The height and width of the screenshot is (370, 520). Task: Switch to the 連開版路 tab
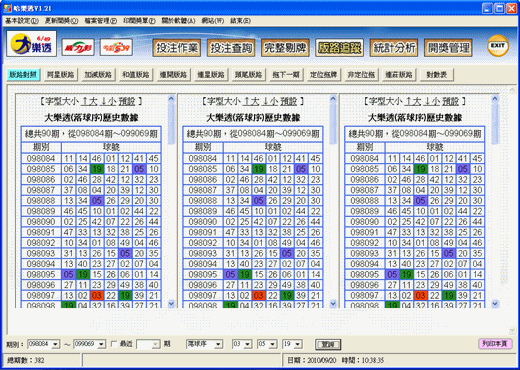click(x=173, y=74)
